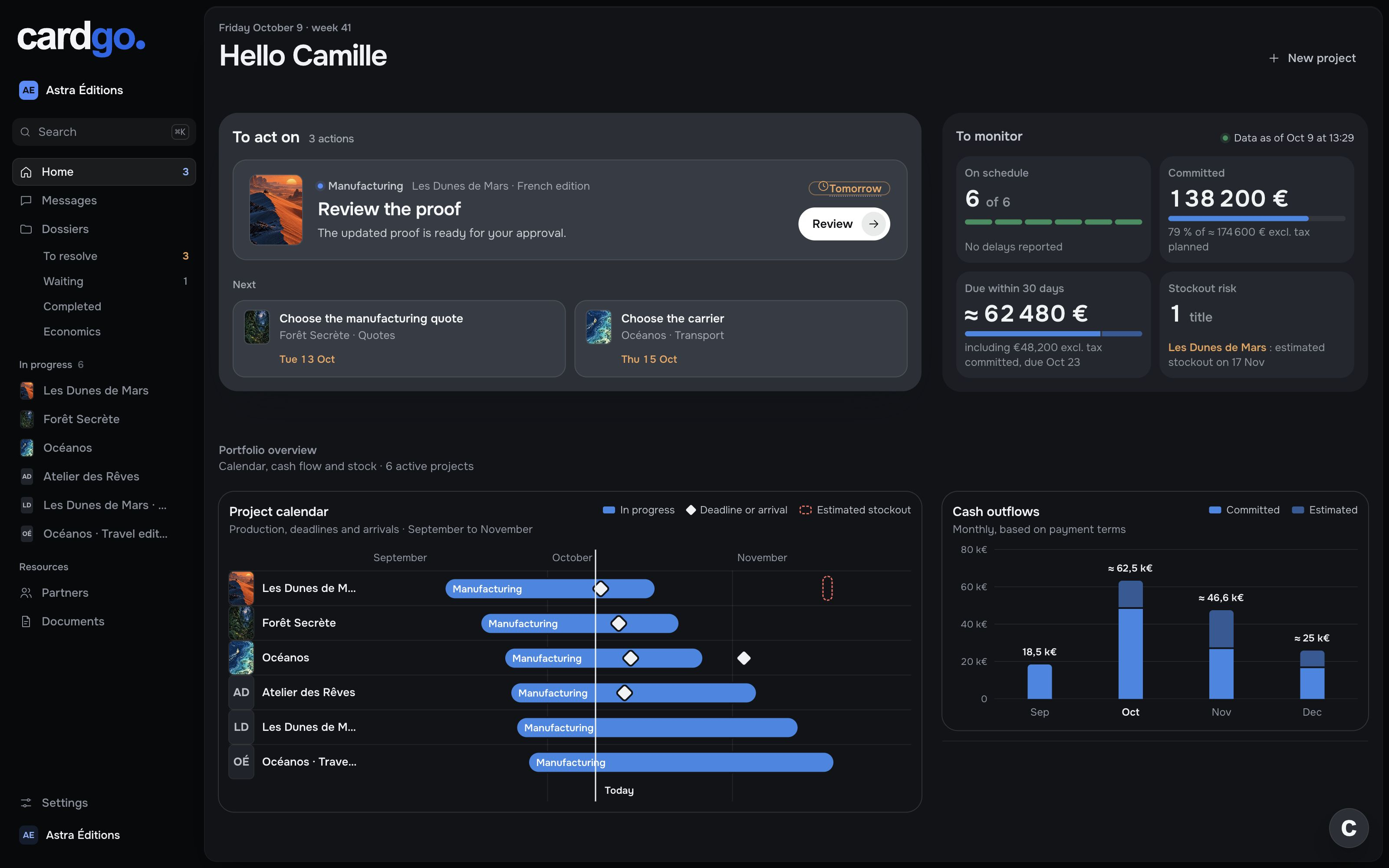Open Océanos project in sidebar
The image size is (1389, 868).
click(104, 448)
